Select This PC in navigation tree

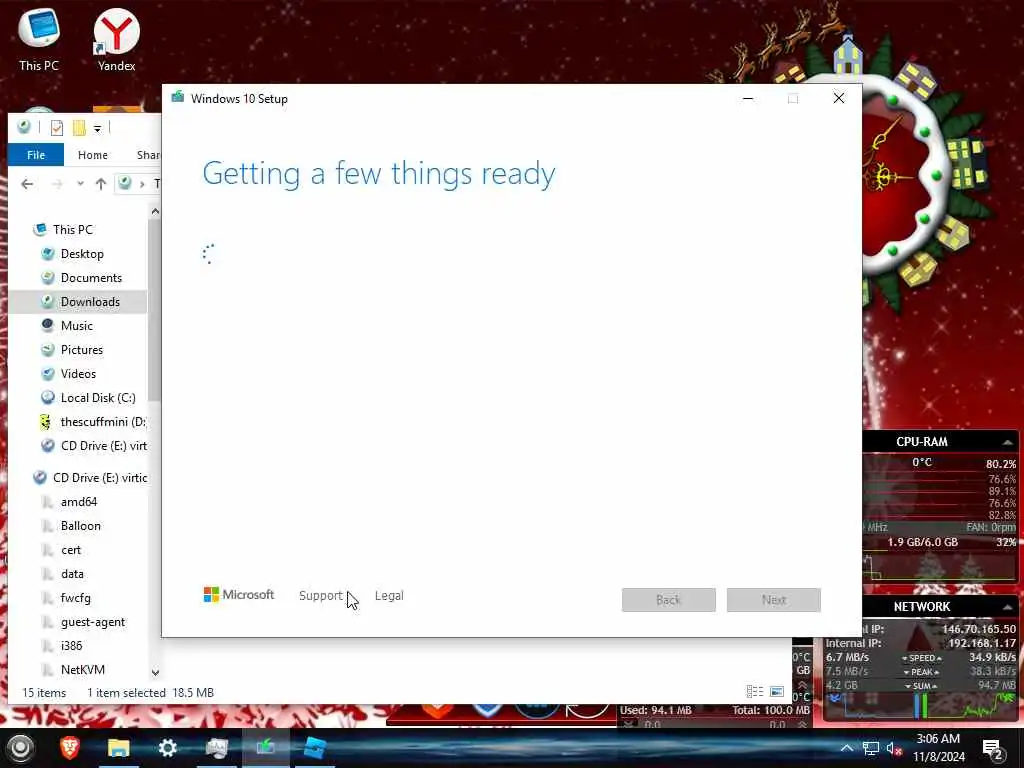72,229
